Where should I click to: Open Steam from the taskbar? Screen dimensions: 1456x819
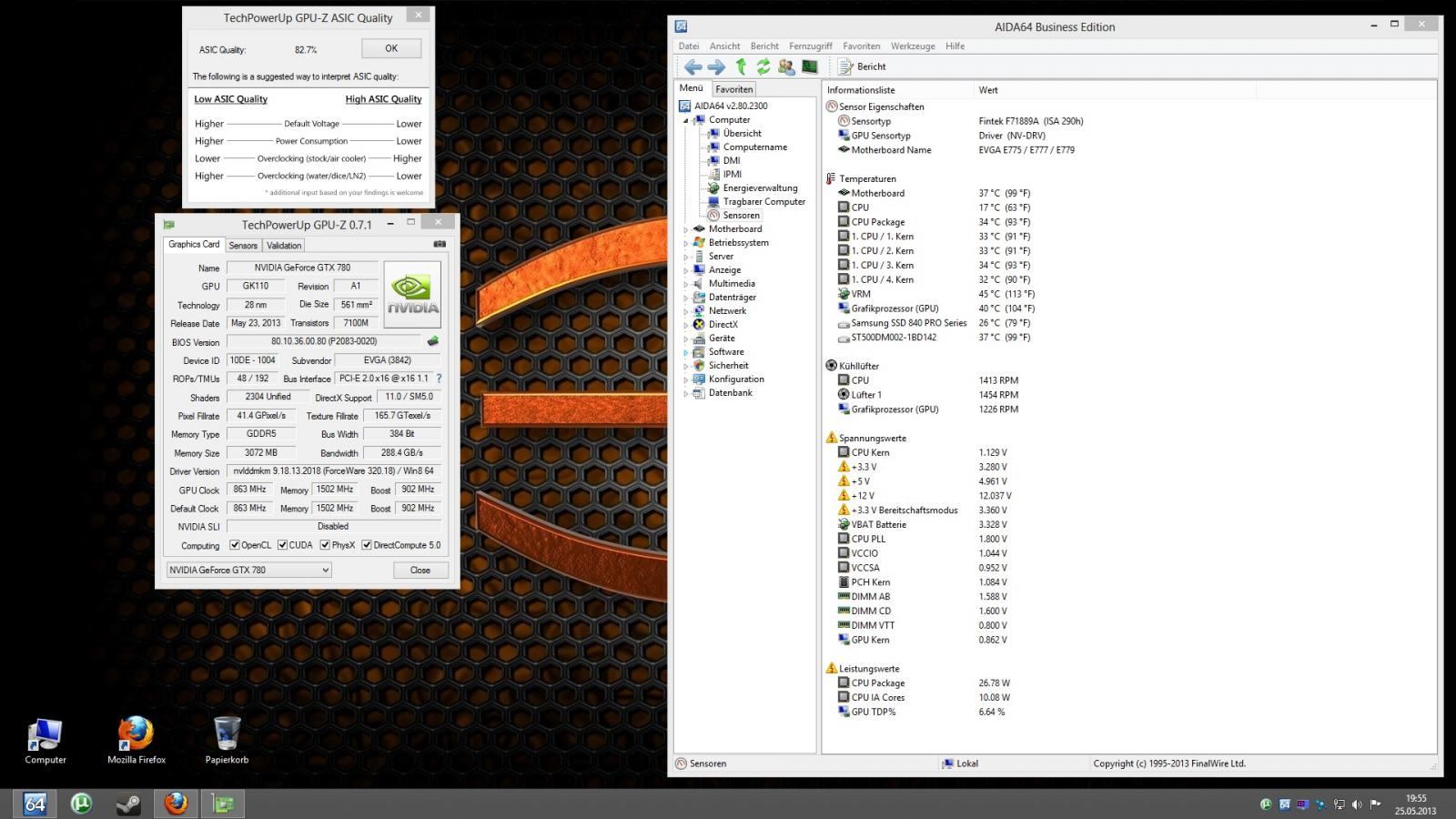click(128, 804)
